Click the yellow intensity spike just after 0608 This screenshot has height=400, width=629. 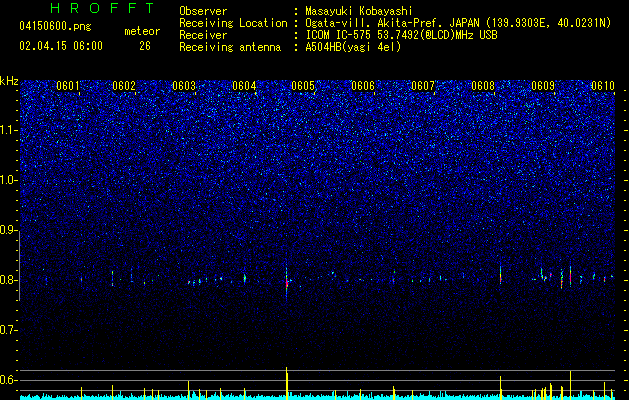[500, 388]
